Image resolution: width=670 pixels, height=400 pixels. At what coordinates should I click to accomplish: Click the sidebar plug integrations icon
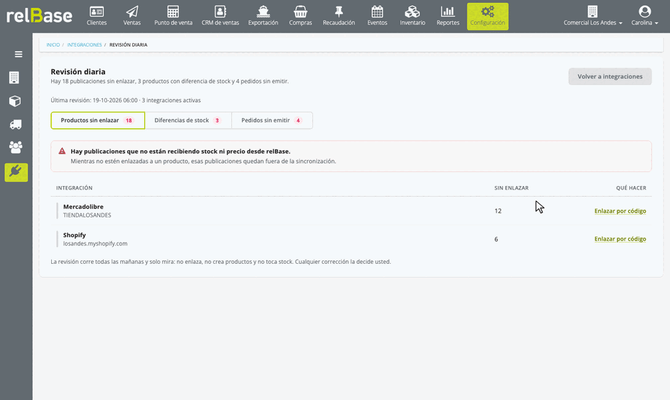(16, 172)
